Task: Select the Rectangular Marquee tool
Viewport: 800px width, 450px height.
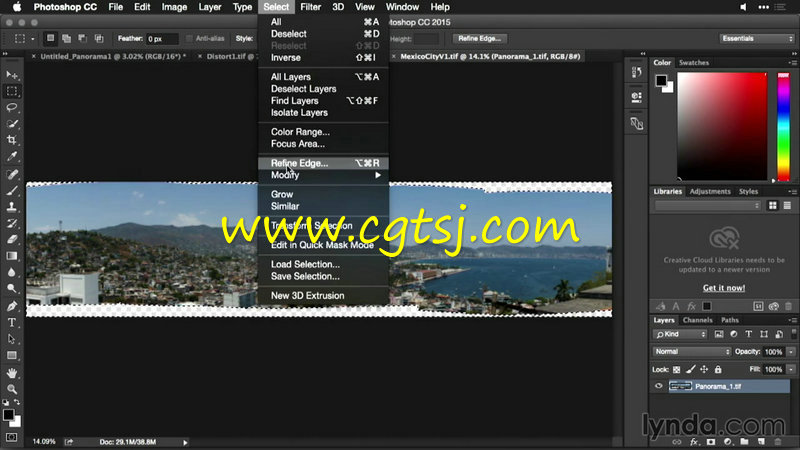Action: tap(12, 91)
